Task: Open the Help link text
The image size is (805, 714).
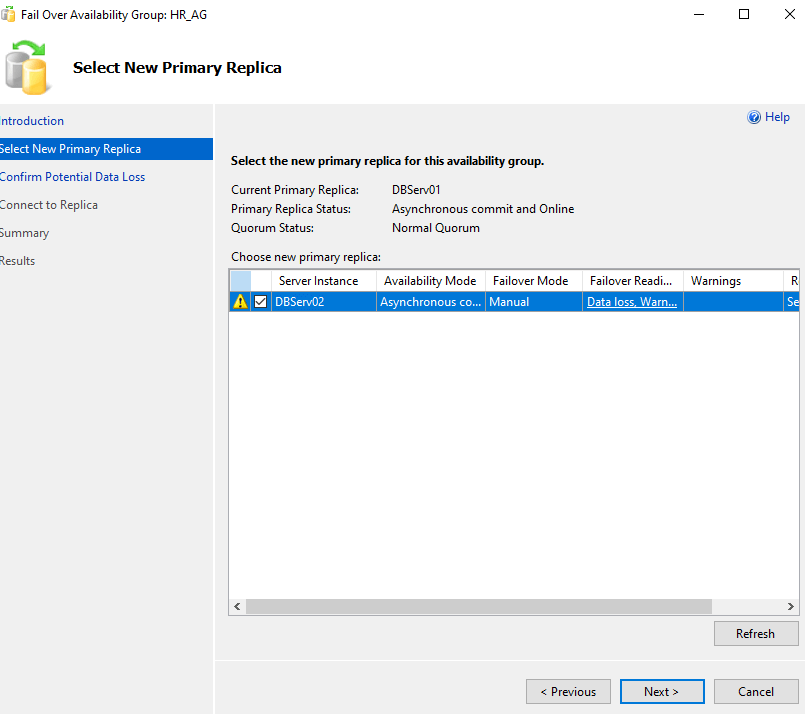Action: click(777, 117)
